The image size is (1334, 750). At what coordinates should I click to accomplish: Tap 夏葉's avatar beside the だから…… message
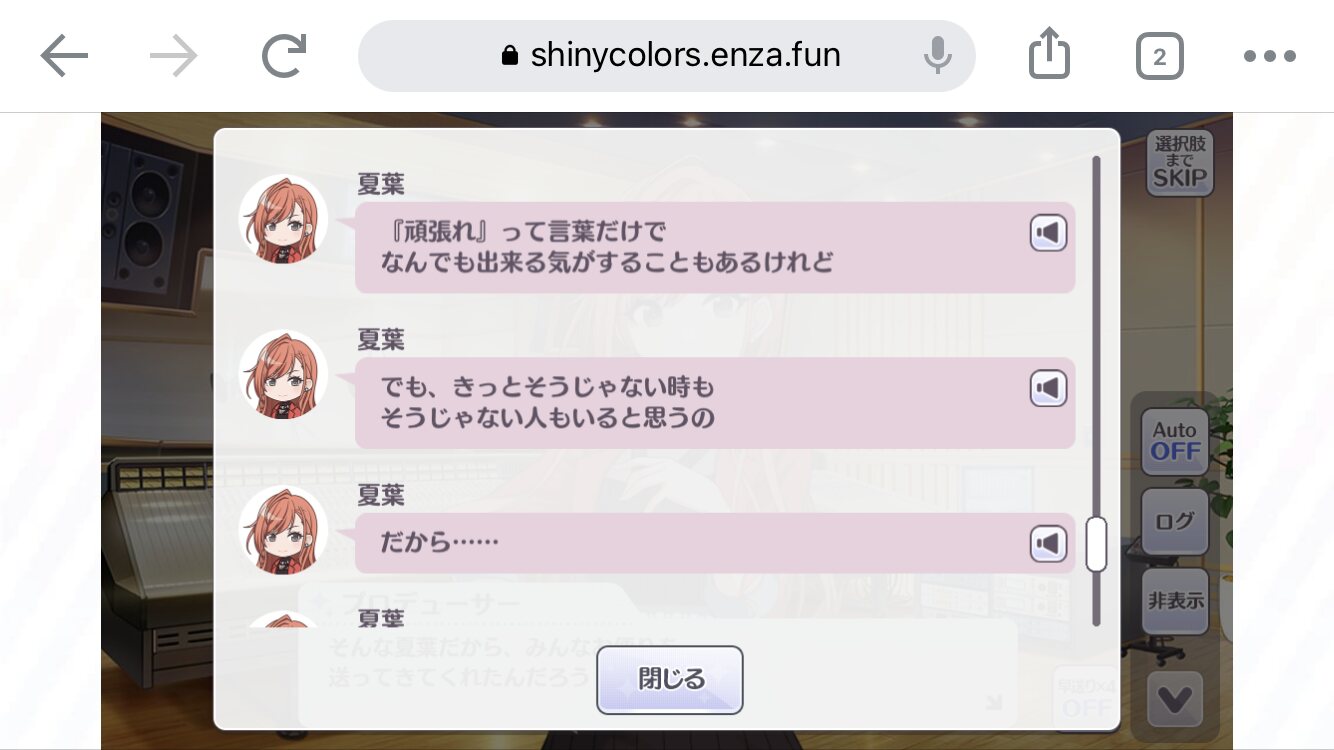point(283,530)
